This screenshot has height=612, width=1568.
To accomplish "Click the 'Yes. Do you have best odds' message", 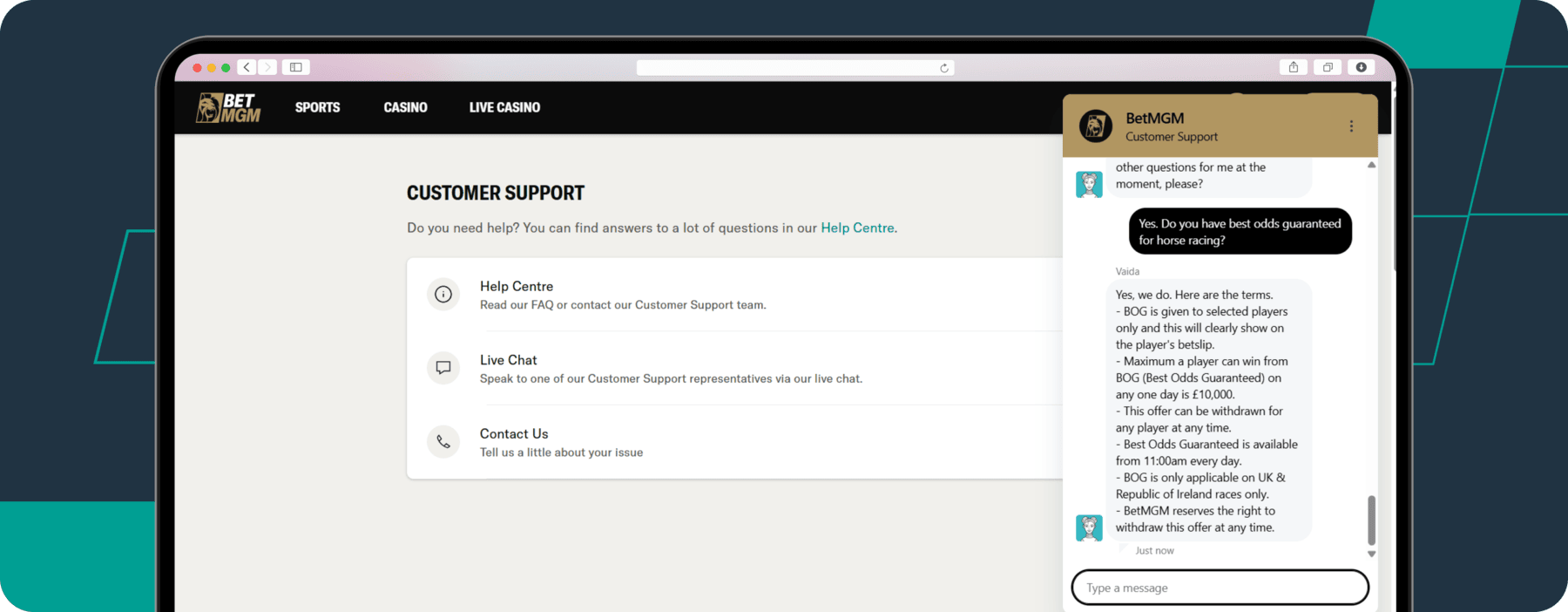I will click(1240, 231).
